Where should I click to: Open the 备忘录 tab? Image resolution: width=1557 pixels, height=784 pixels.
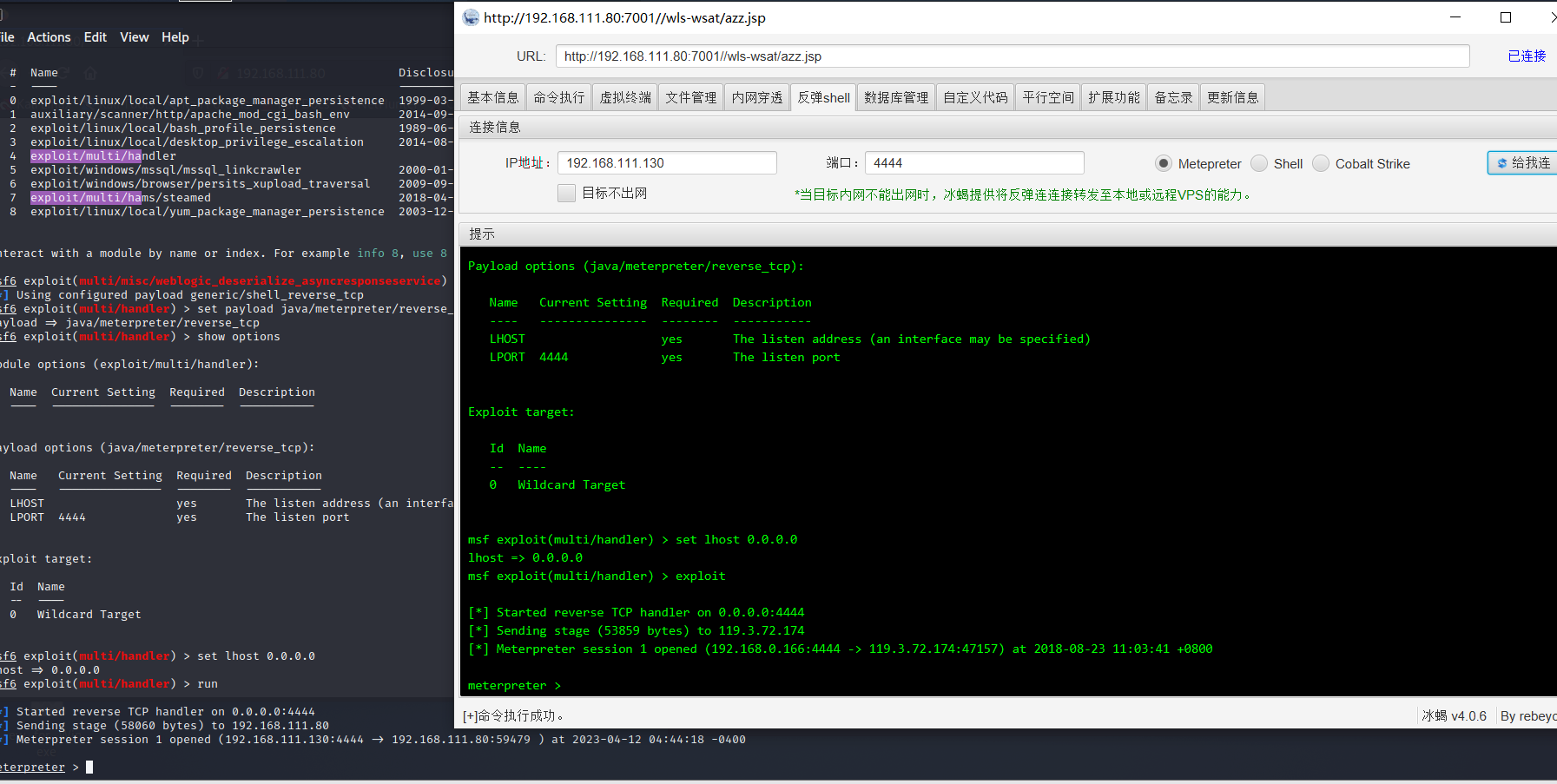(1173, 97)
